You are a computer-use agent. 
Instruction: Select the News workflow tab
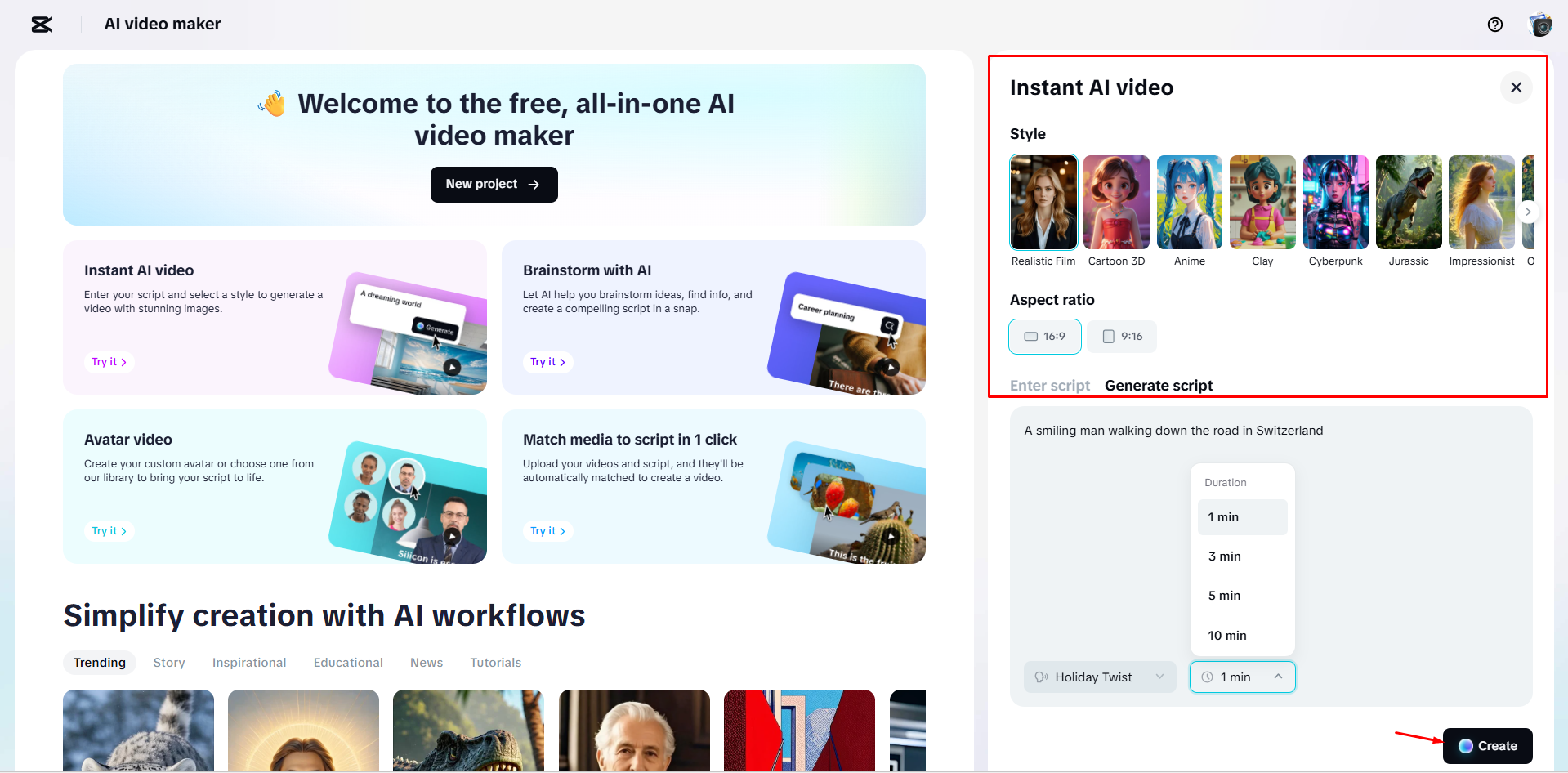point(427,663)
